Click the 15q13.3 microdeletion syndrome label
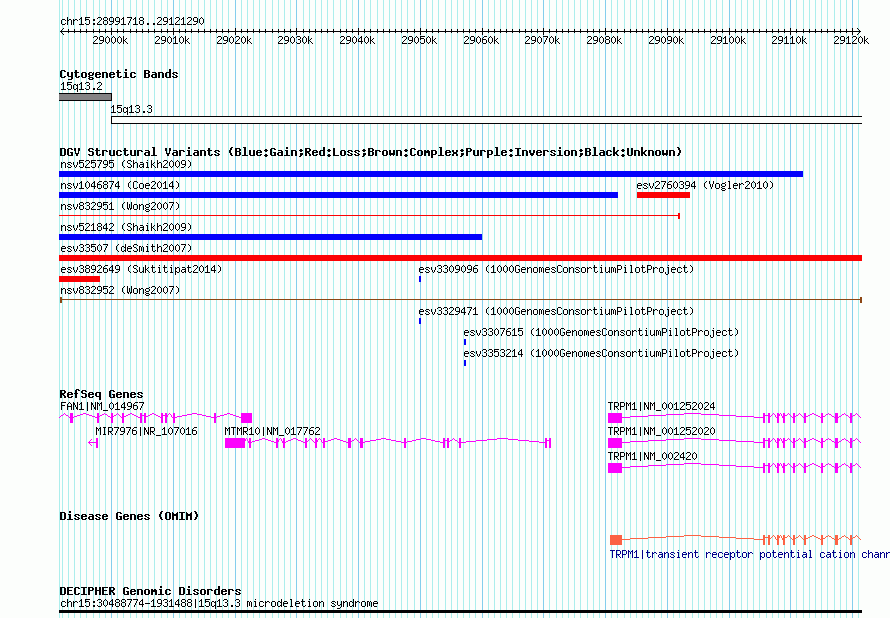Screen dimensions: 890x618 point(219,603)
